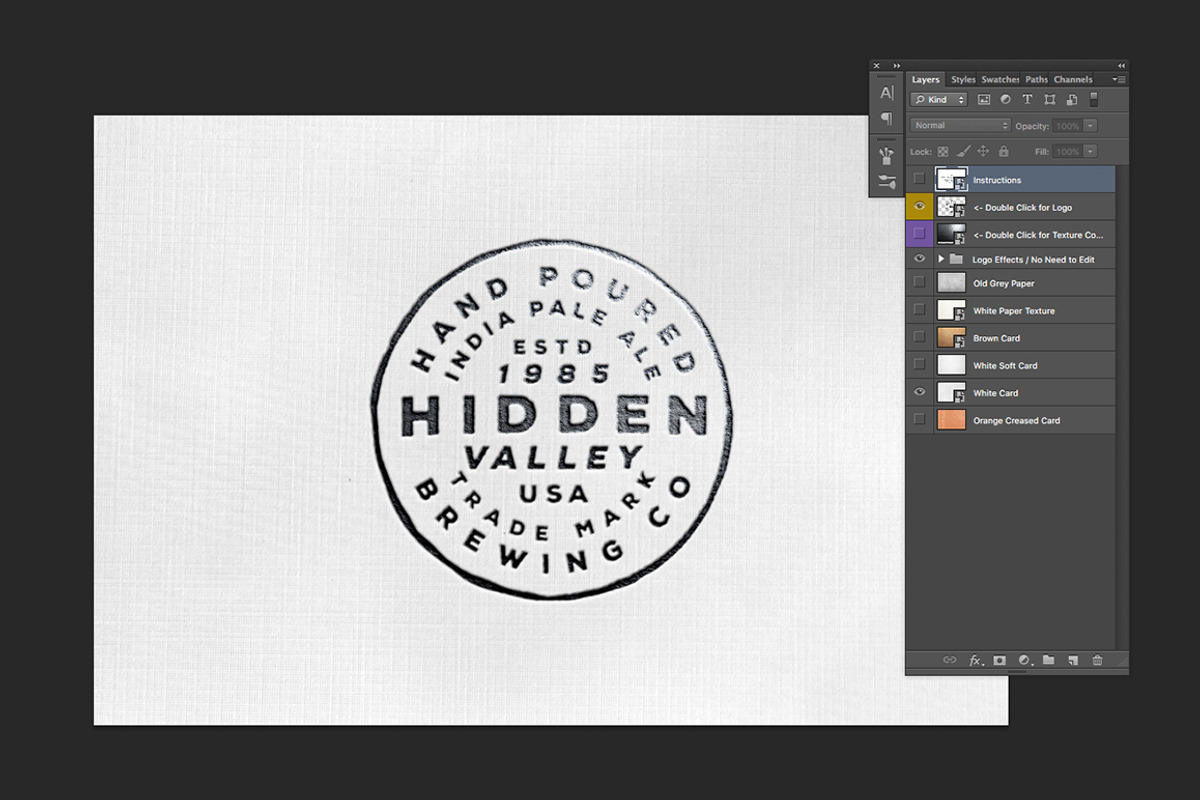This screenshot has height=800, width=1200.
Task: Collapse the panel with double-arrow icon
Action: click(1121, 65)
